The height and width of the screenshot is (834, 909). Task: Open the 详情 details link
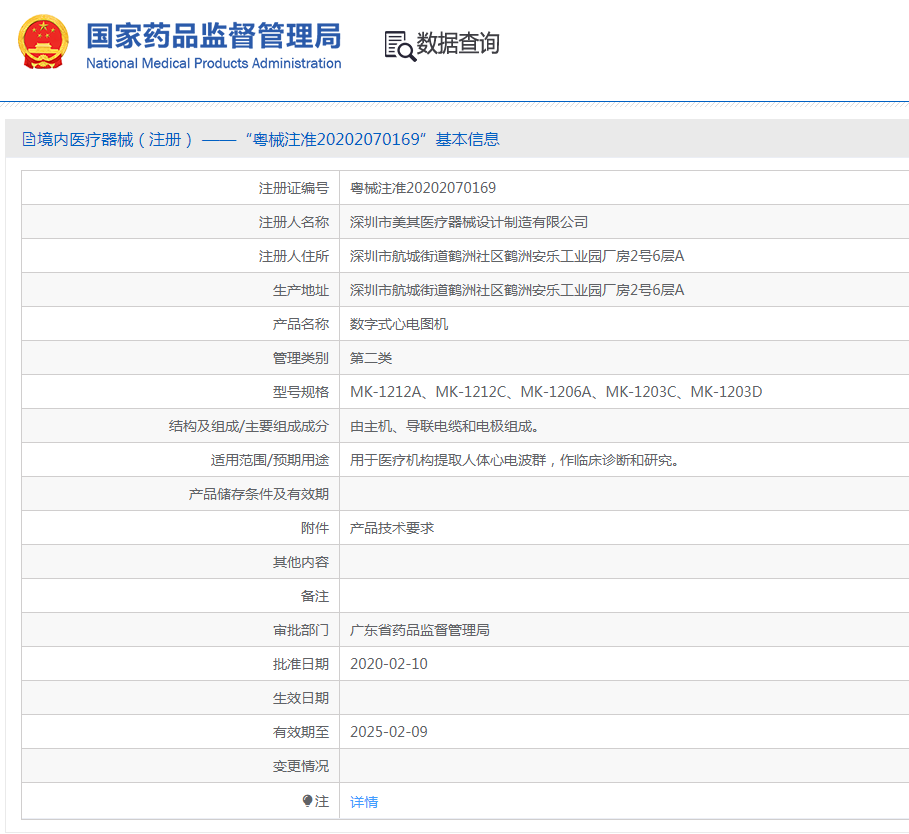tap(364, 802)
